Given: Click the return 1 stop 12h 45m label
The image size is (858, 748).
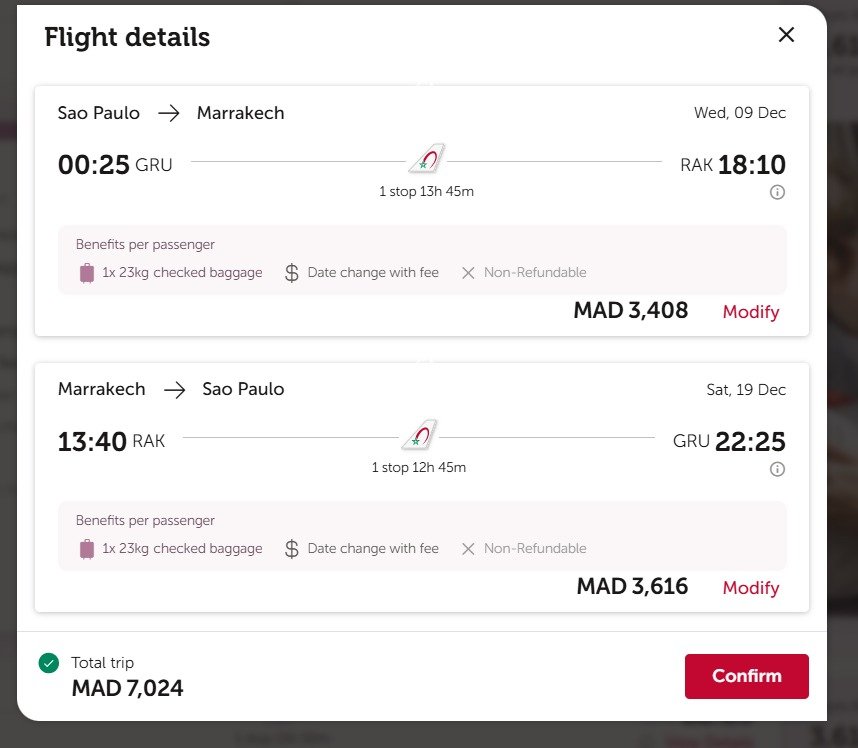Looking at the screenshot, I should [419, 467].
